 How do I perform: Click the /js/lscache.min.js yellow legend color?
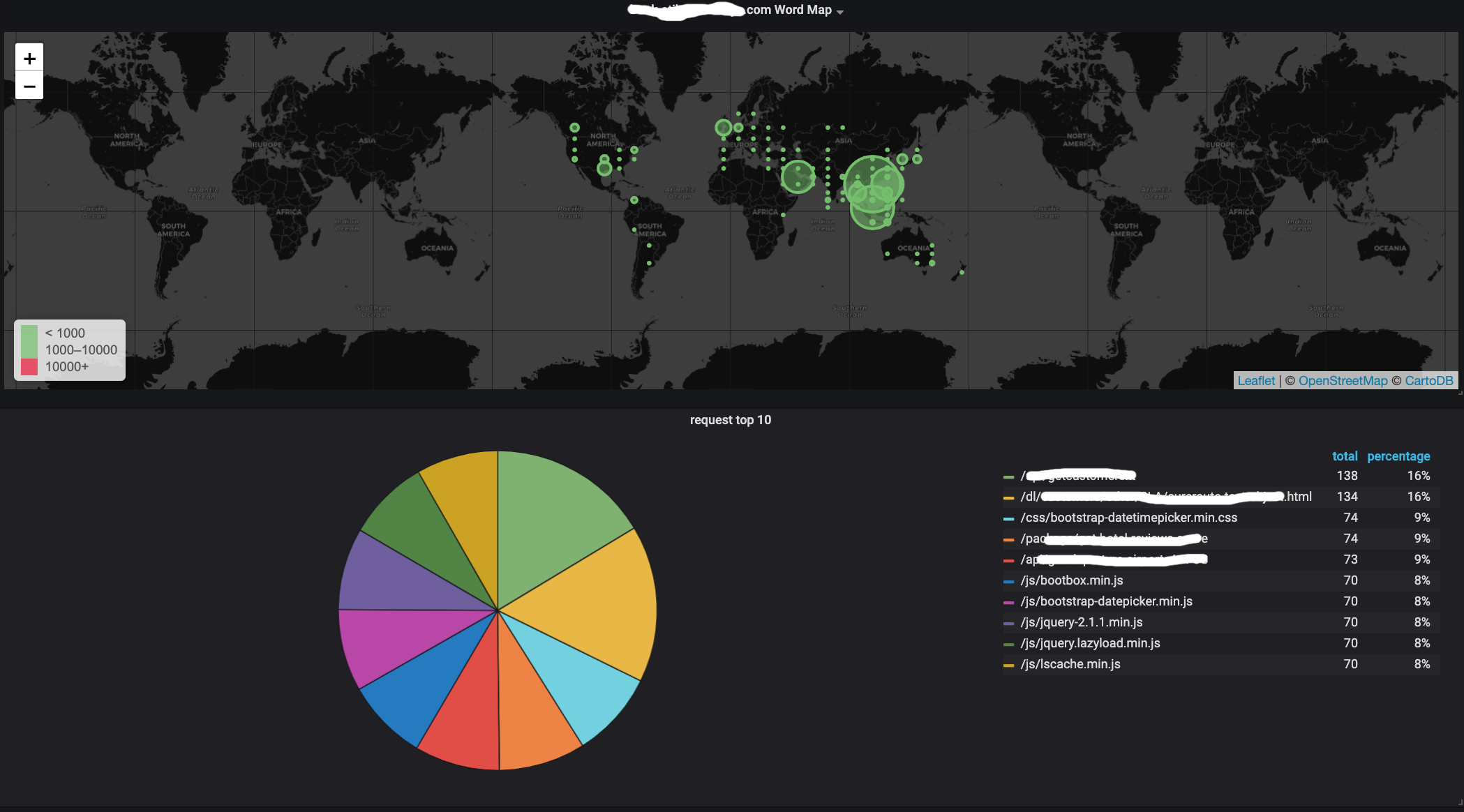pyautogui.click(x=1008, y=665)
